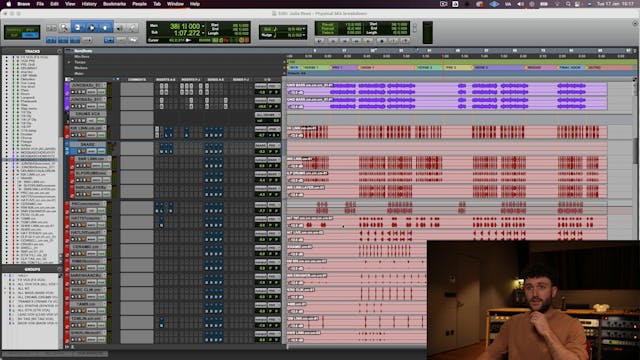Expand the Tempo ruler

point(69,62)
